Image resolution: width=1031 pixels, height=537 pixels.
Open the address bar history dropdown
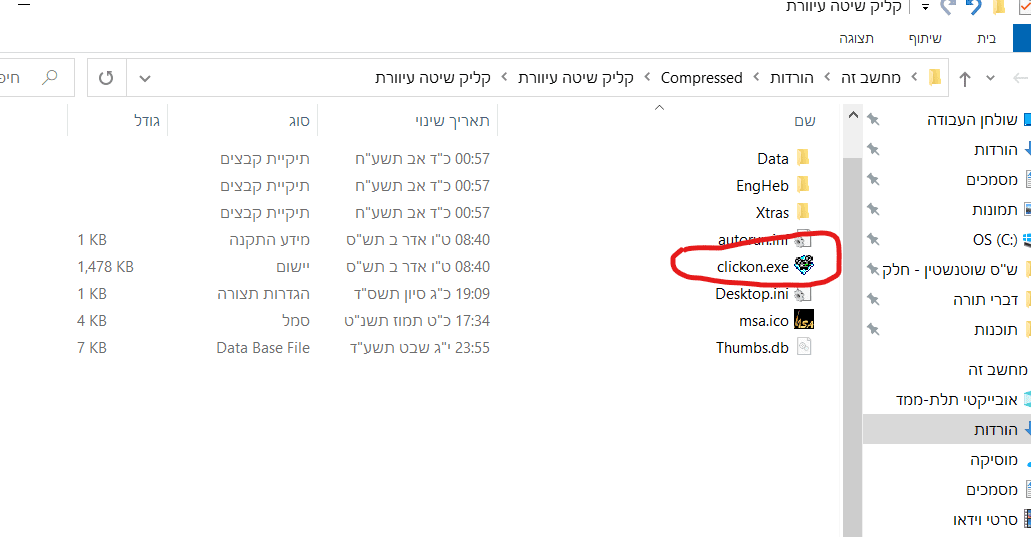click(145, 78)
